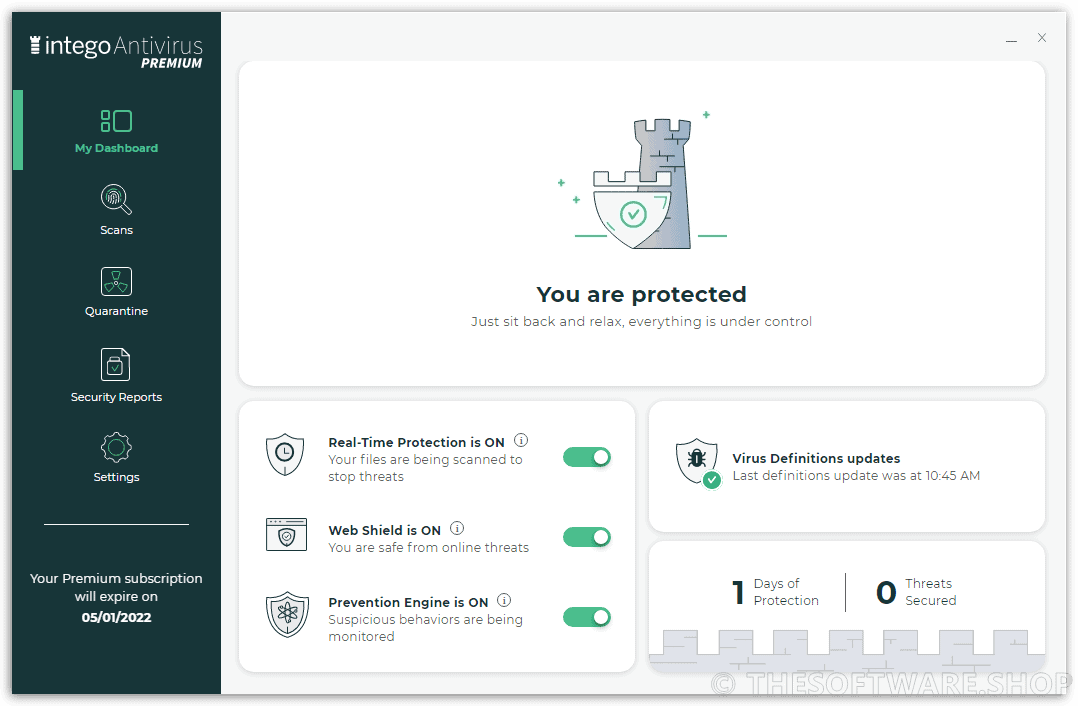This screenshot has width=1078, height=706.
Task: Click the Web Shield browser icon
Action: pos(287,535)
